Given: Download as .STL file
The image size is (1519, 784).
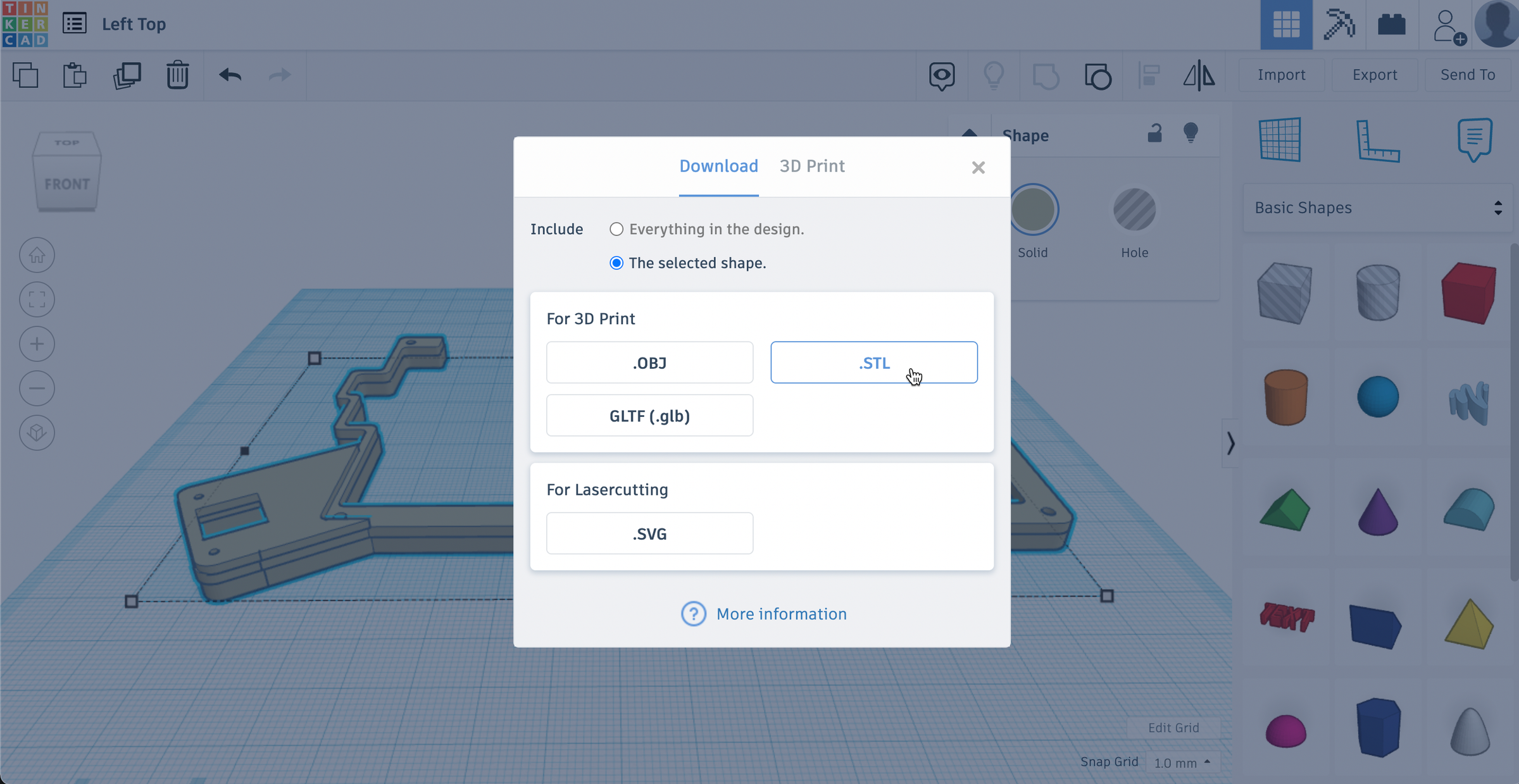Looking at the screenshot, I should pos(873,363).
